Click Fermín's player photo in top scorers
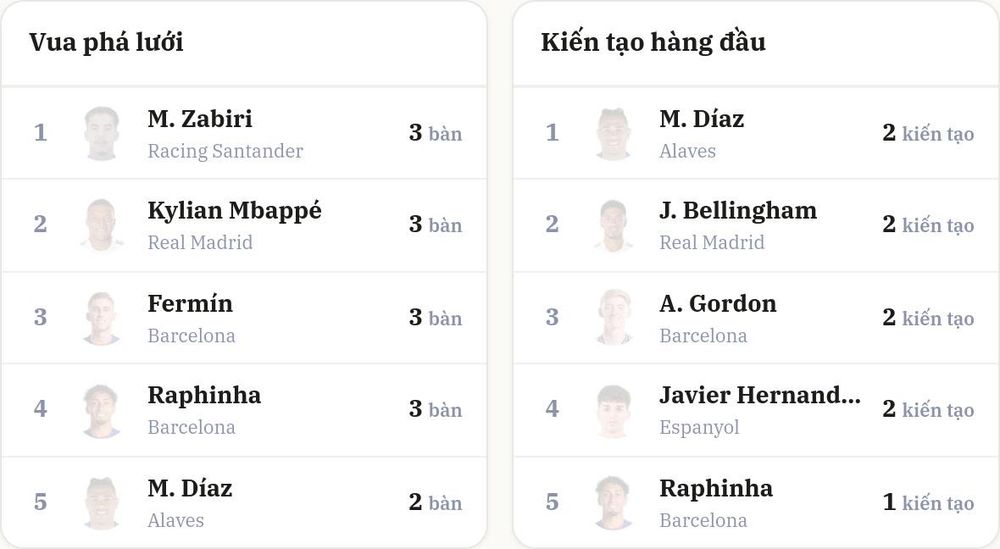The height and width of the screenshot is (549, 1000). tap(101, 318)
